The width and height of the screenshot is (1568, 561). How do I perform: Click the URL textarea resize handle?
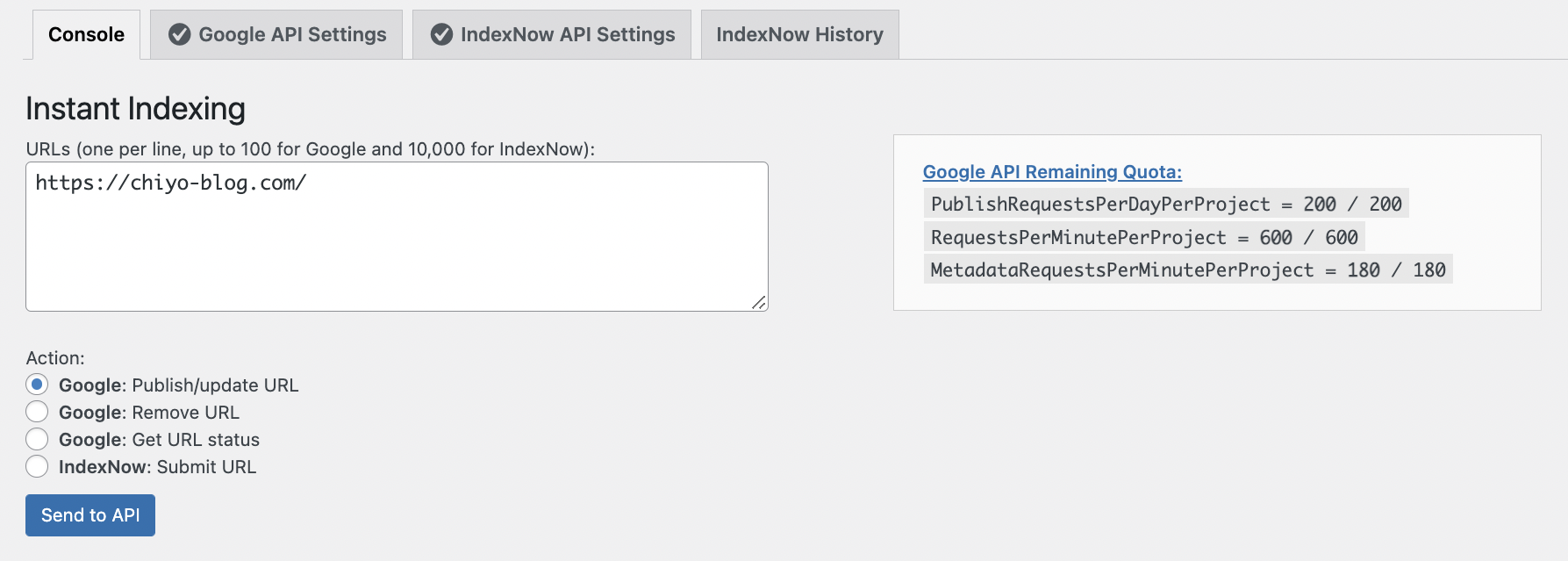(759, 302)
